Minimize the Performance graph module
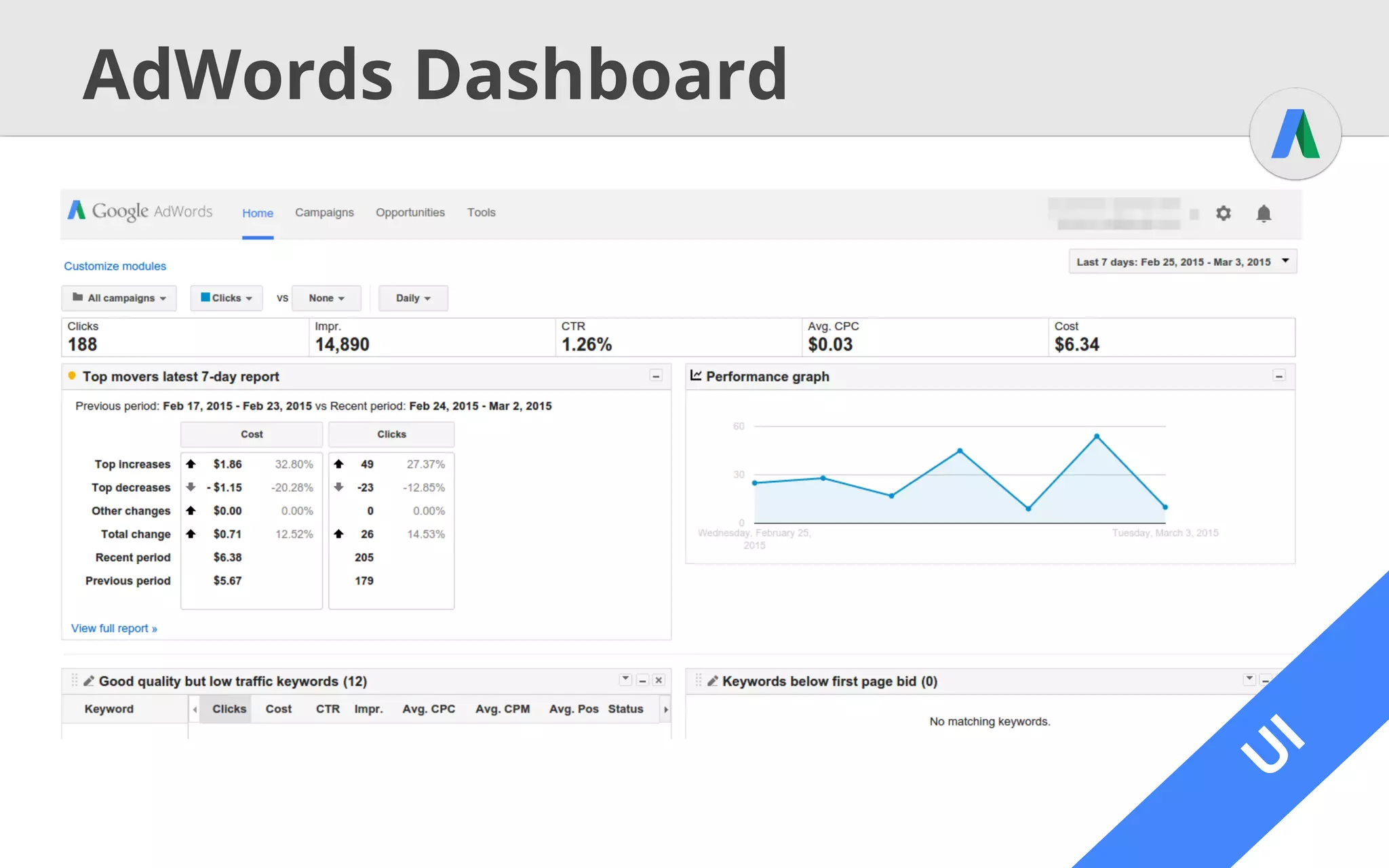 pos(1279,376)
